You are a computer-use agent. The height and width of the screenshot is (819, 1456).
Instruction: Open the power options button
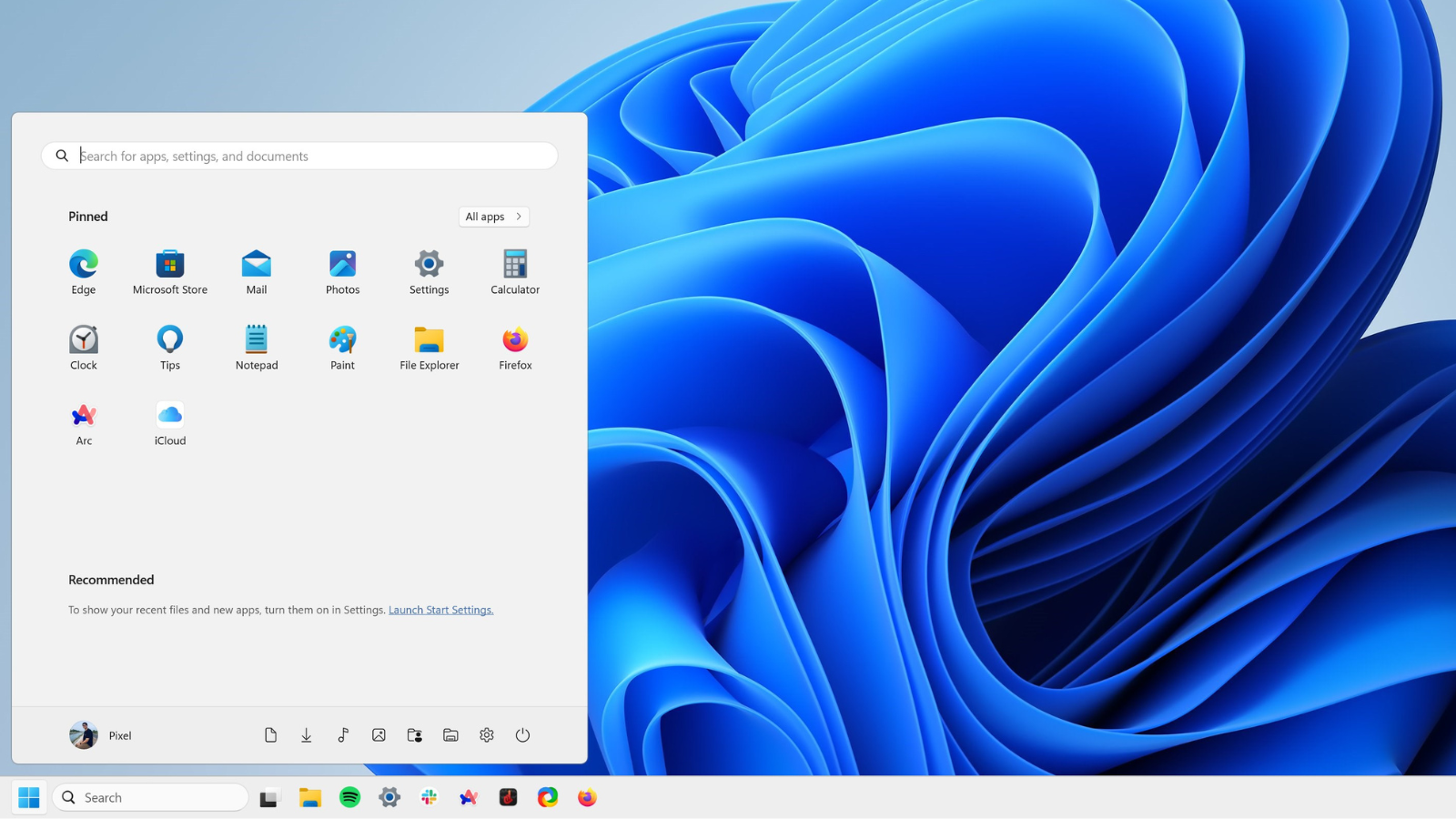click(522, 735)
